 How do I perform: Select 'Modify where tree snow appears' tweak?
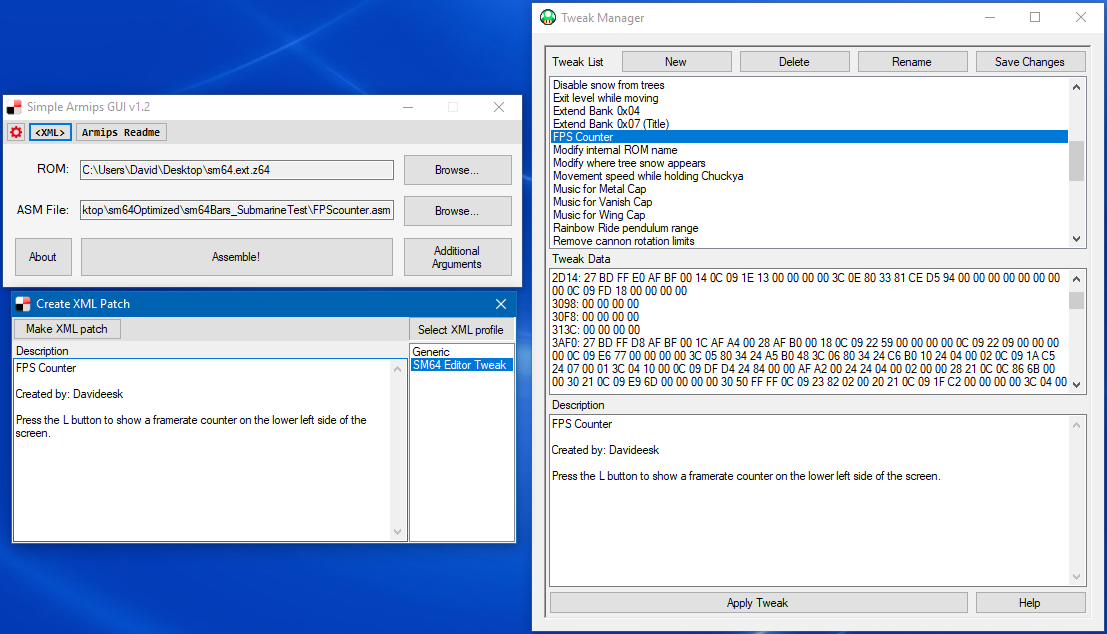pyautogui.click(x=809, y=163)
